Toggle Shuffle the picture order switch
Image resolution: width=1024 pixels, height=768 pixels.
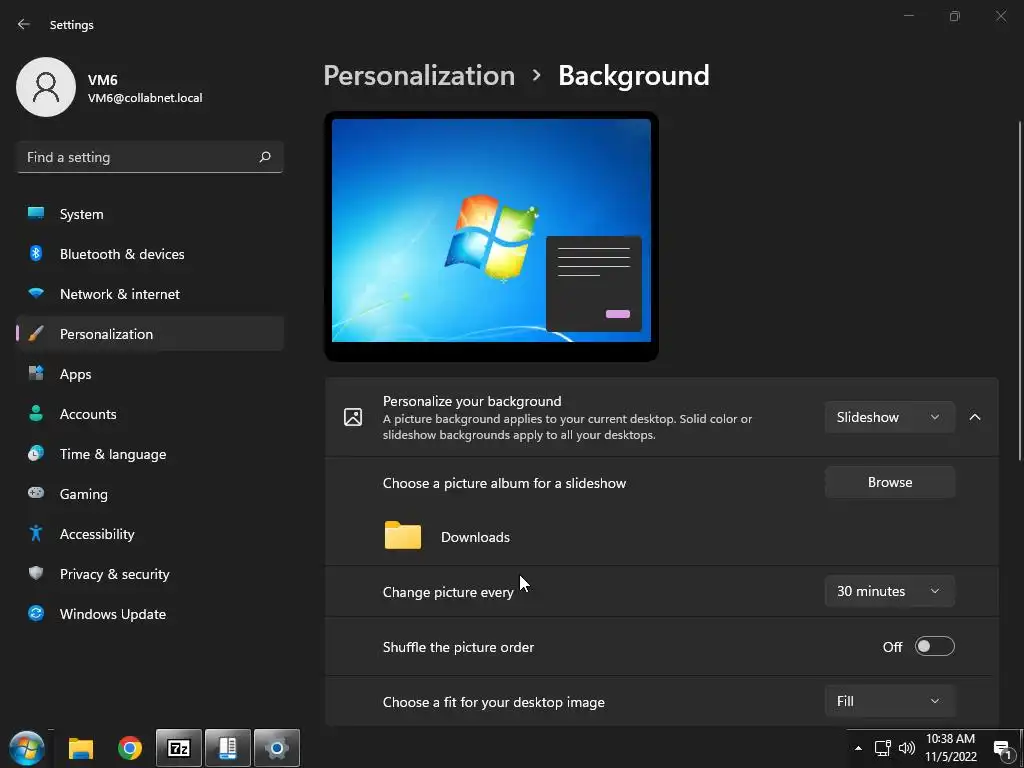pyautogui.click(x=935, y=647)
